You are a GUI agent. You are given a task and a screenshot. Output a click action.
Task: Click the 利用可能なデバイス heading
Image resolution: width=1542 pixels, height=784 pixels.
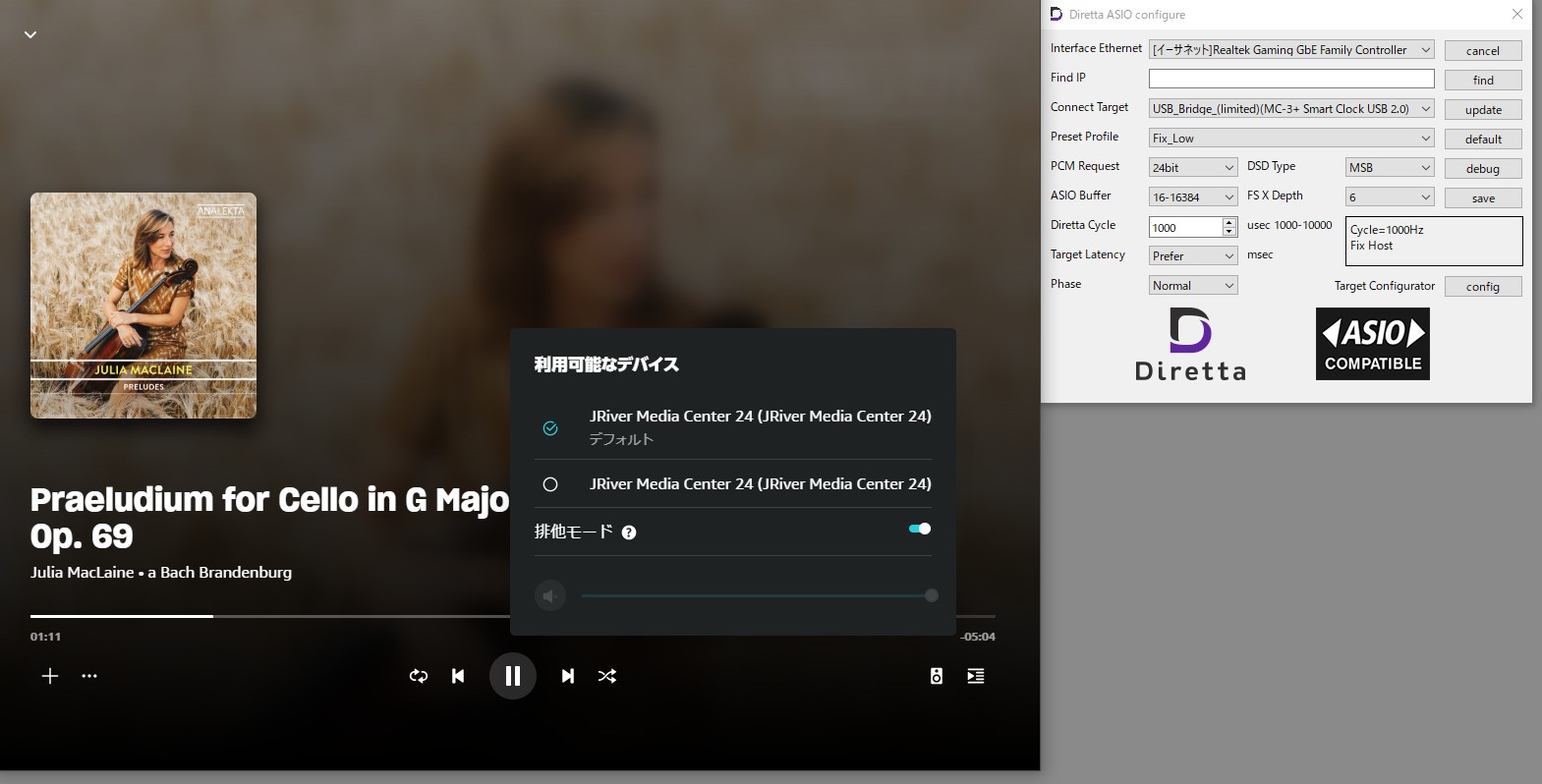coord(606,364)
